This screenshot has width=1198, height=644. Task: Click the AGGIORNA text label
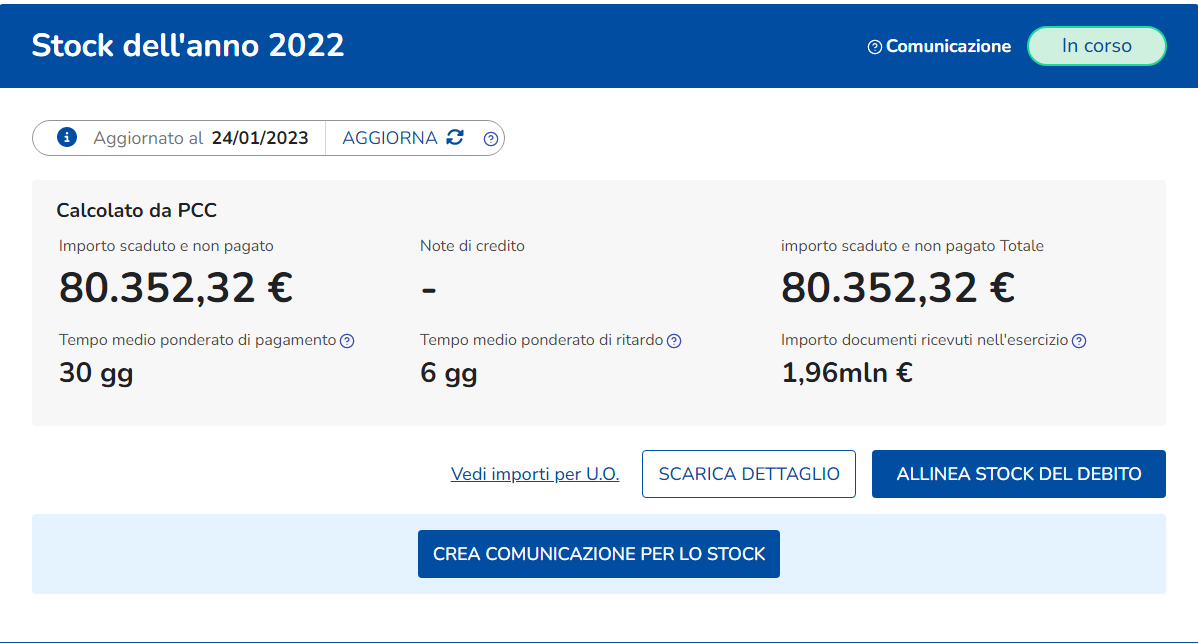coord(390,138)
